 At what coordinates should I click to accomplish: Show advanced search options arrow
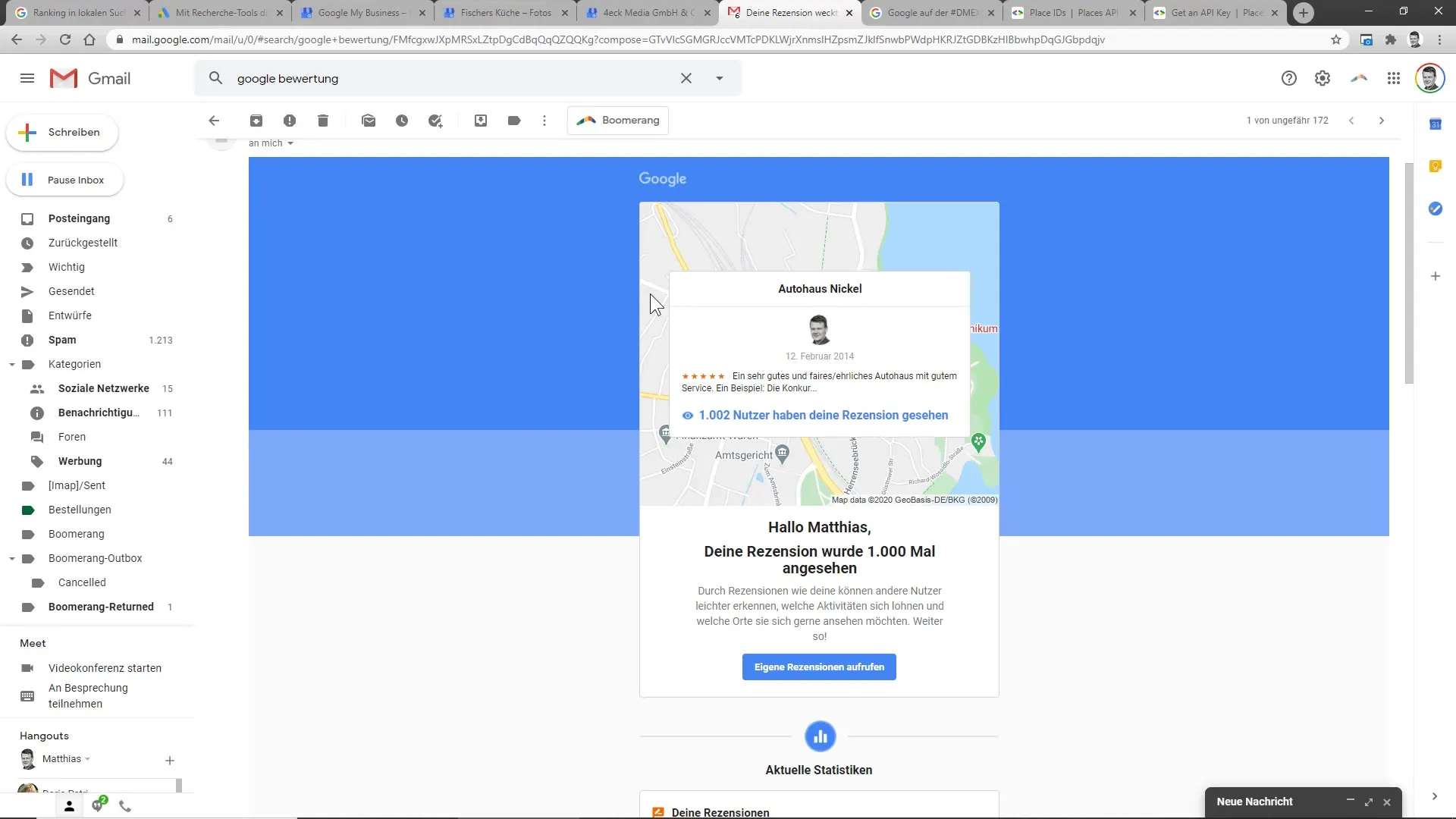click(x=720, y=78)
